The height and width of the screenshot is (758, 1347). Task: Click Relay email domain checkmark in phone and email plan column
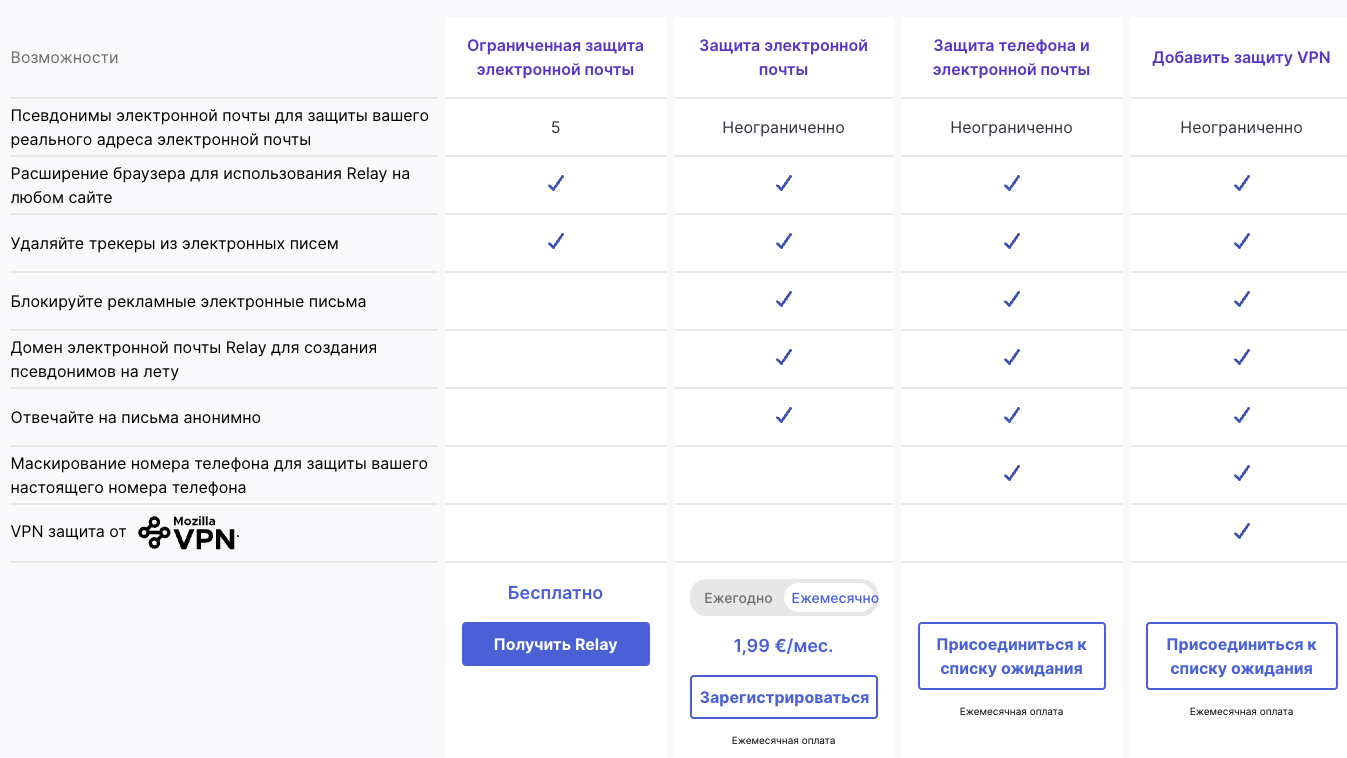1011,357
